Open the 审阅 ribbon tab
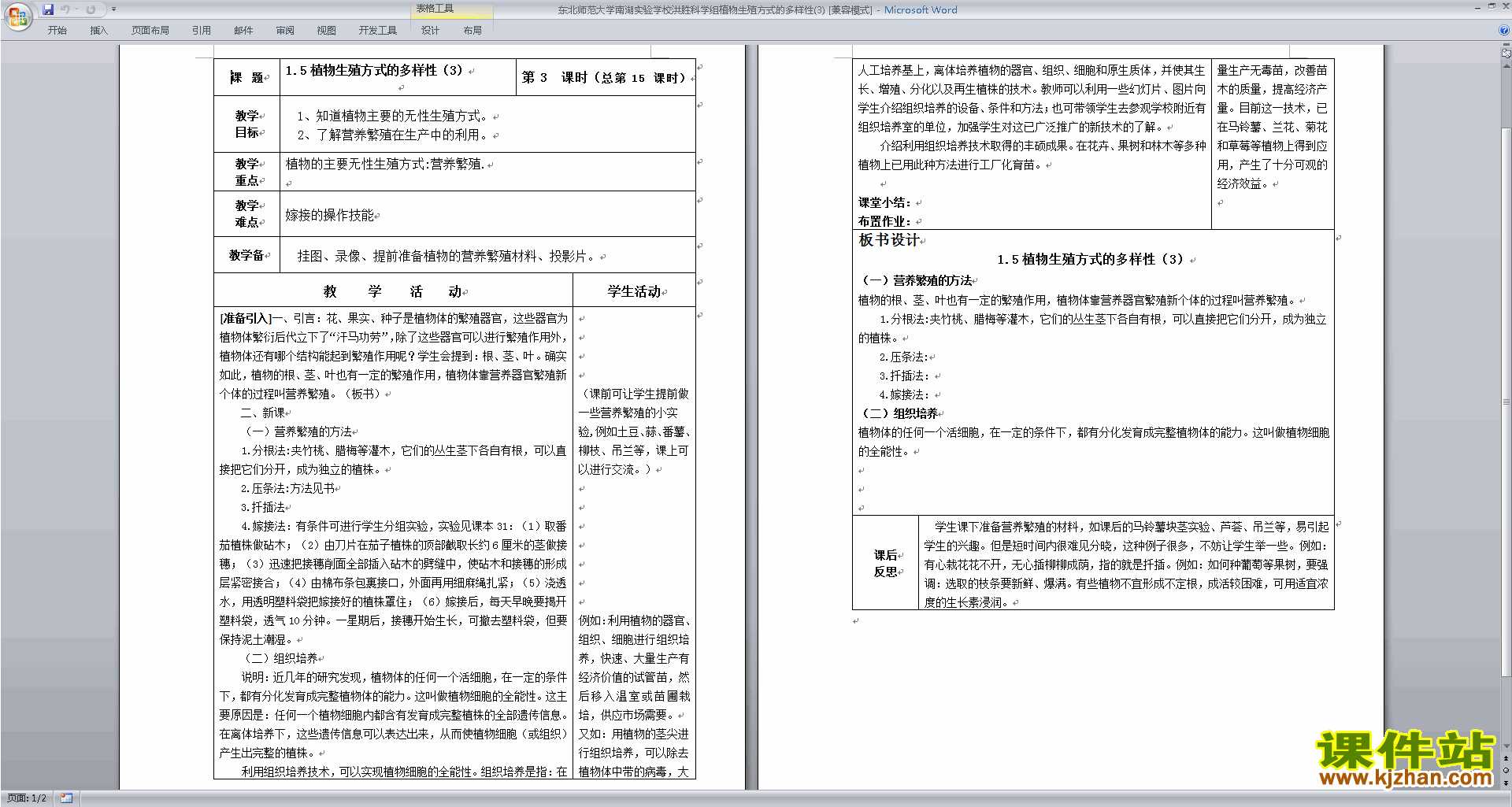This screenshot has height=807, width=1512. pyautogui.click(x=285, y=30)
